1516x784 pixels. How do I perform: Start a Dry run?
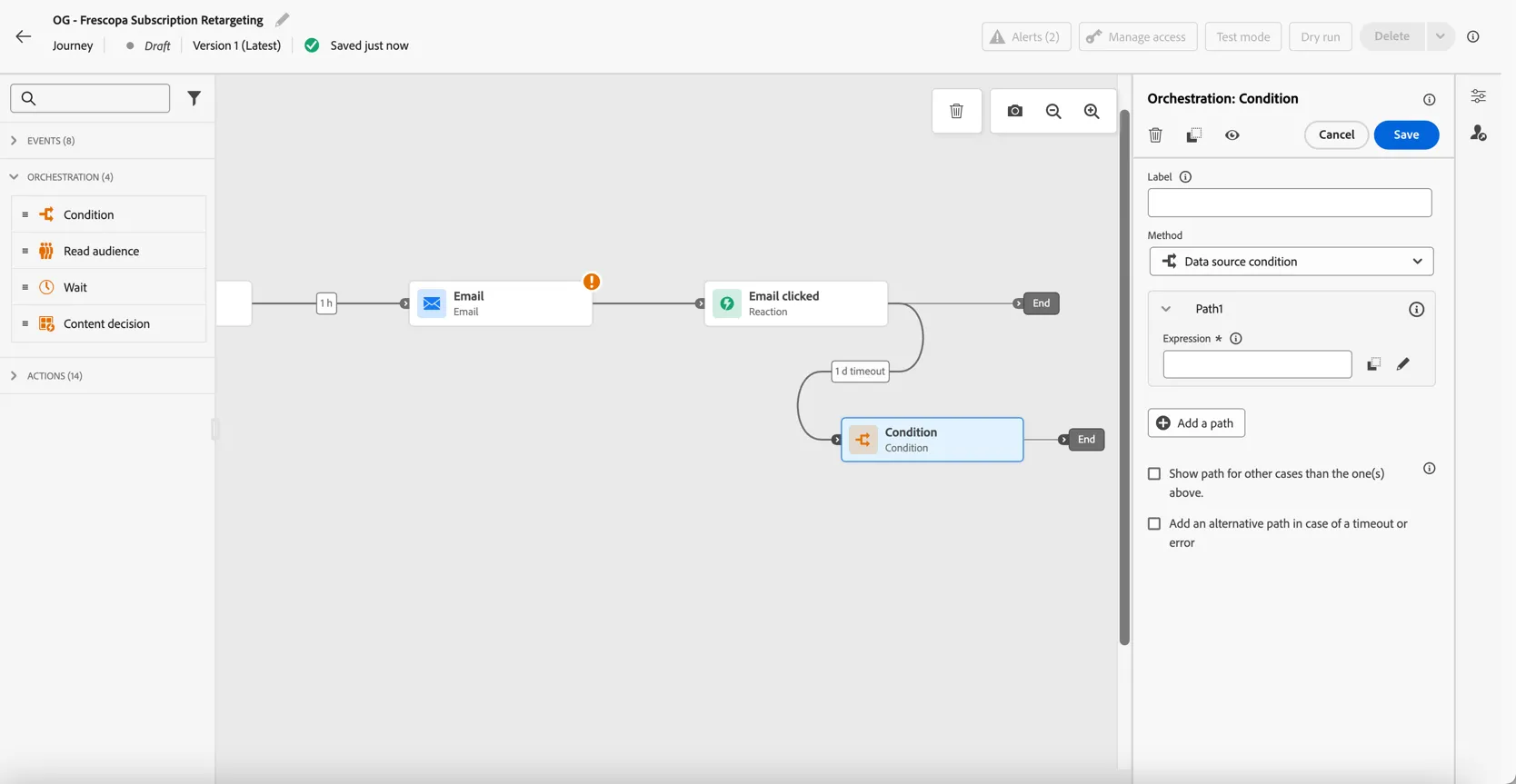pos(1320,36)
